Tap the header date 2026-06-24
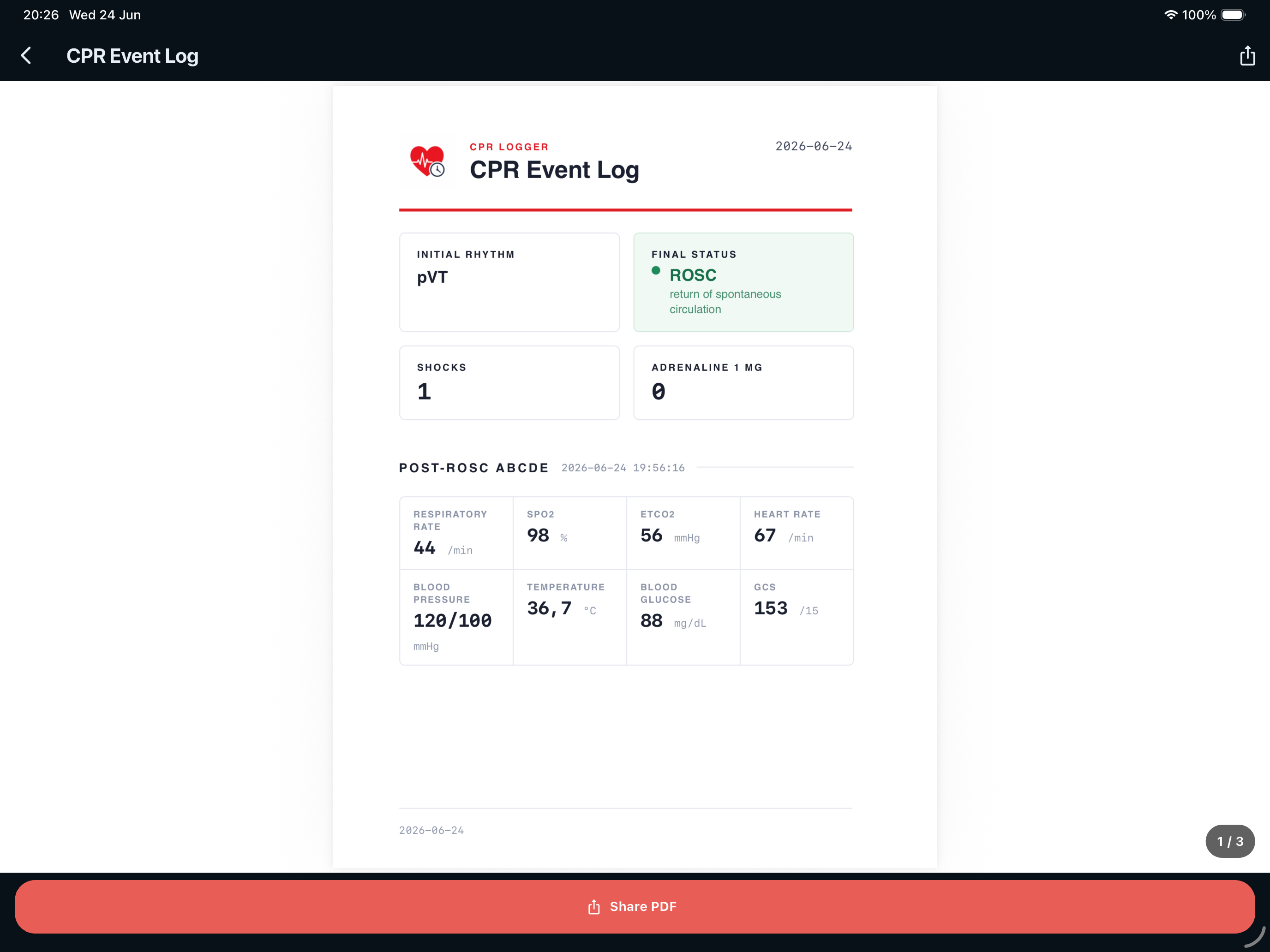 pos(814,146)
